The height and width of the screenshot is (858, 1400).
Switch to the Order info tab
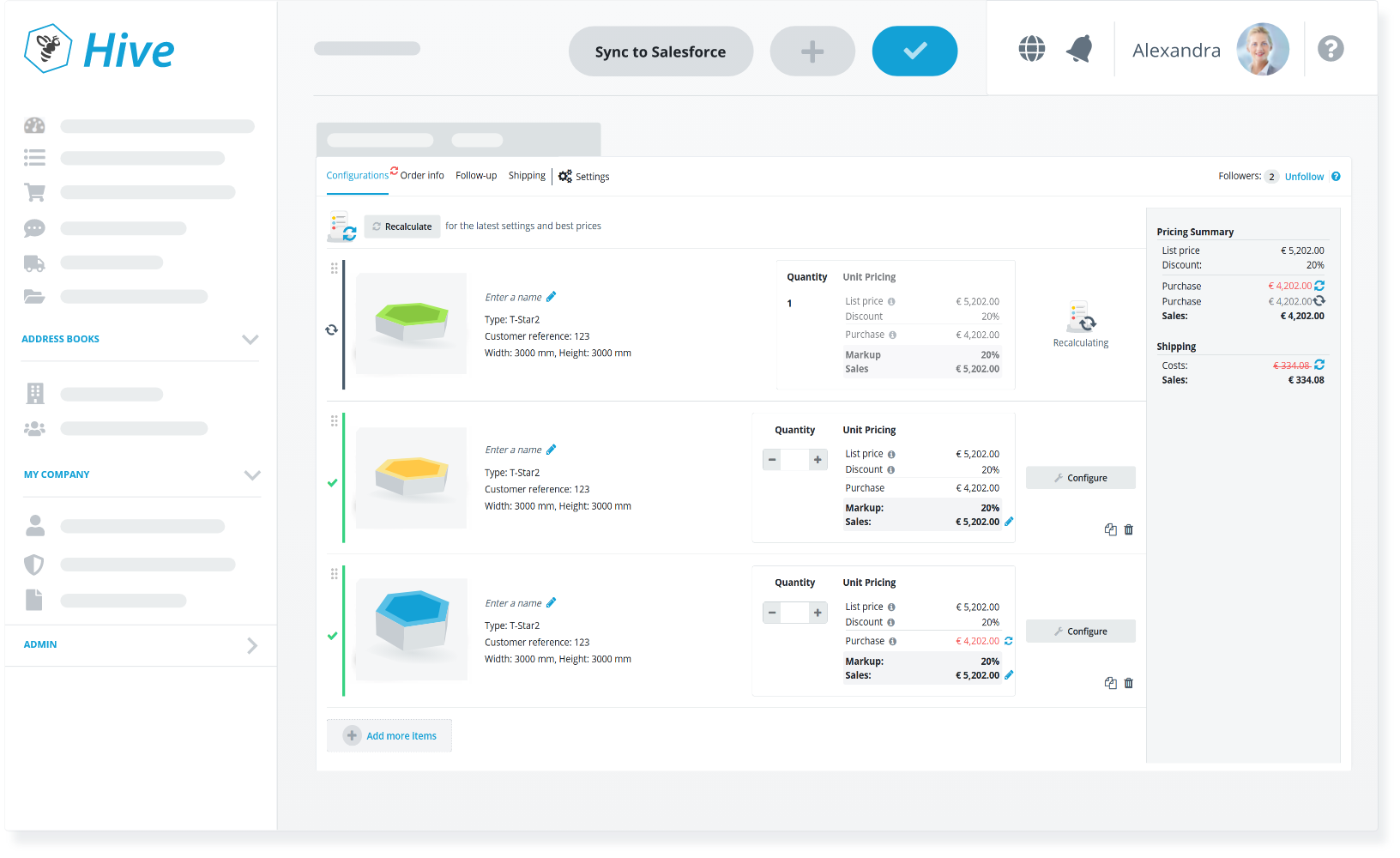click(x=422, y=176)
